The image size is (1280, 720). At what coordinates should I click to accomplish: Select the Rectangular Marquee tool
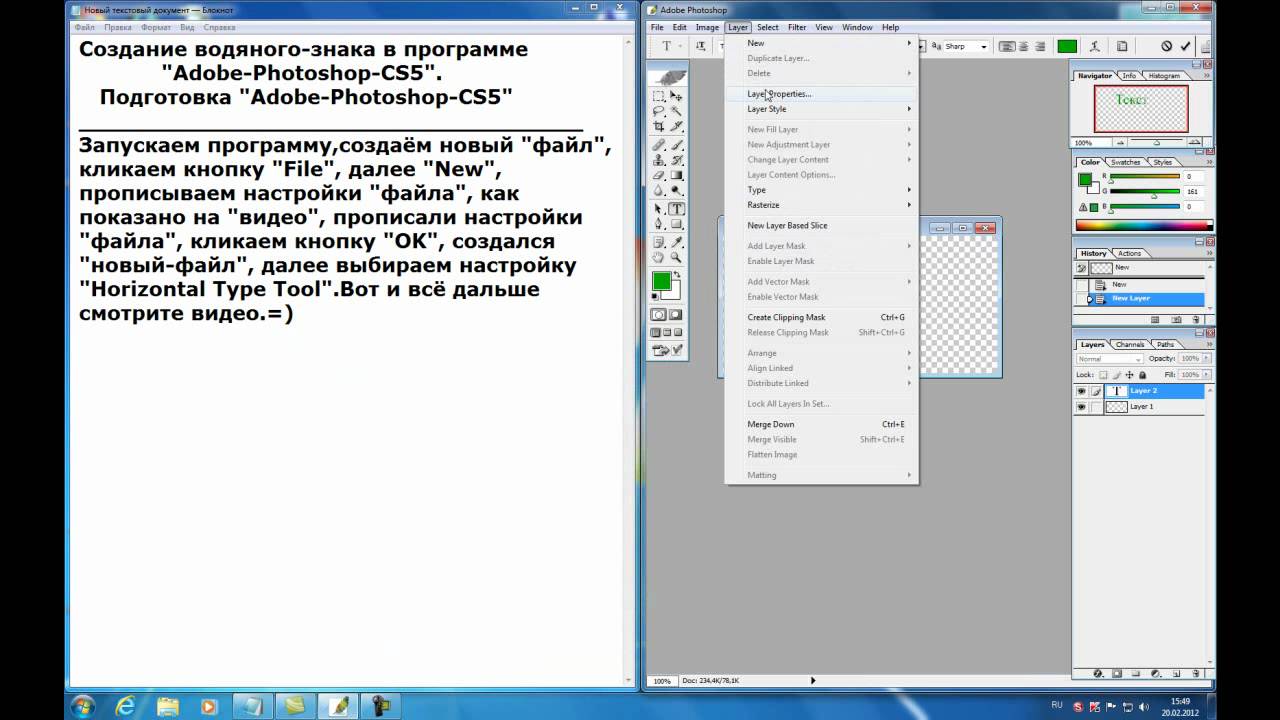tap(658, 96)
